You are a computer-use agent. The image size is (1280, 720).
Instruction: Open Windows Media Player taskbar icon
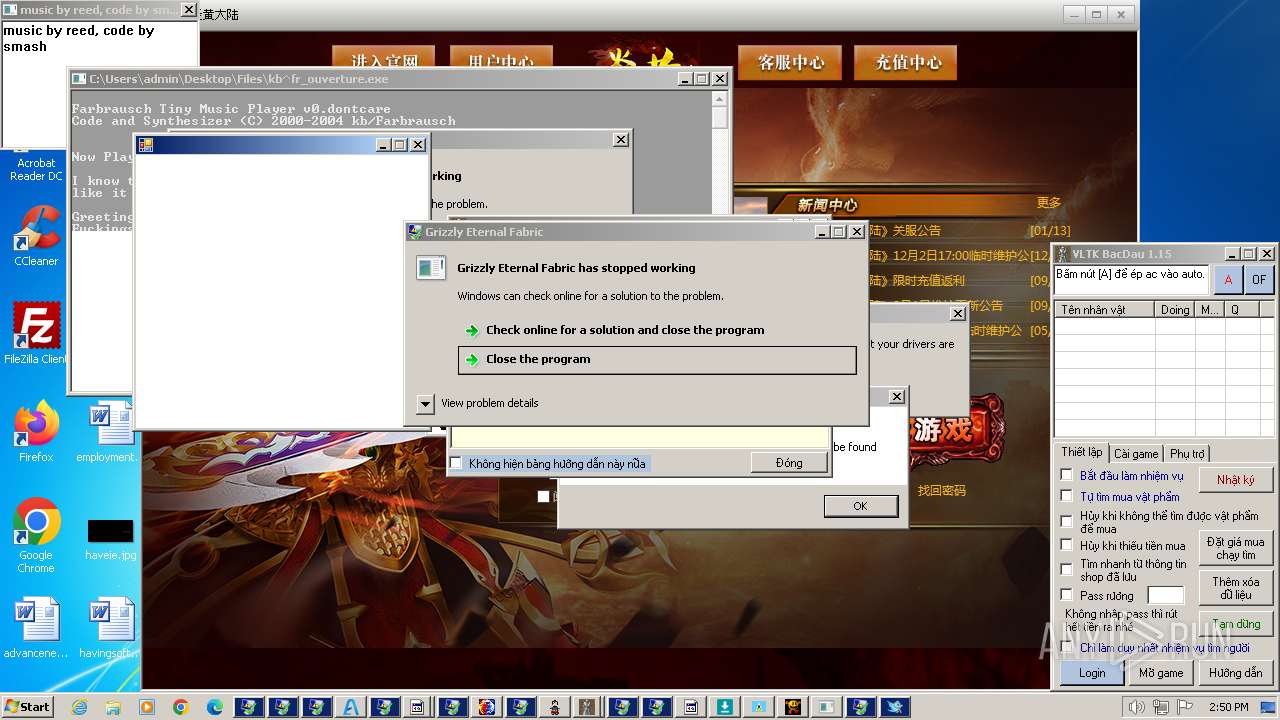147,707
